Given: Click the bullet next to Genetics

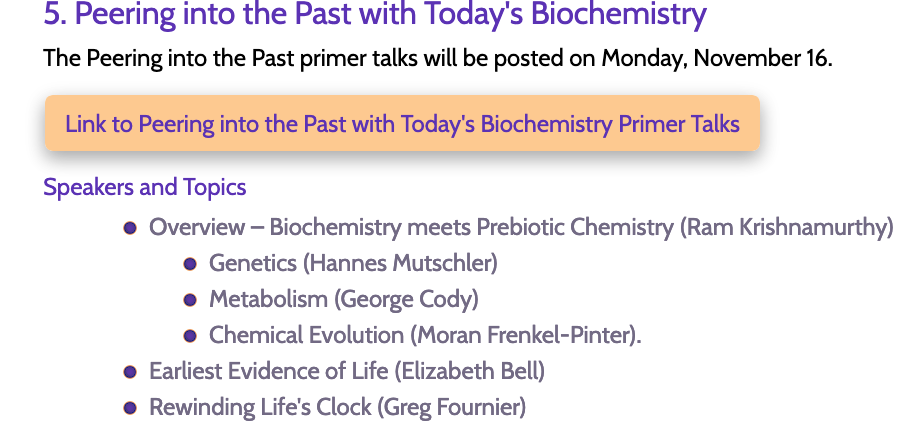Looking at the screenshot, I should click(190, 264).
